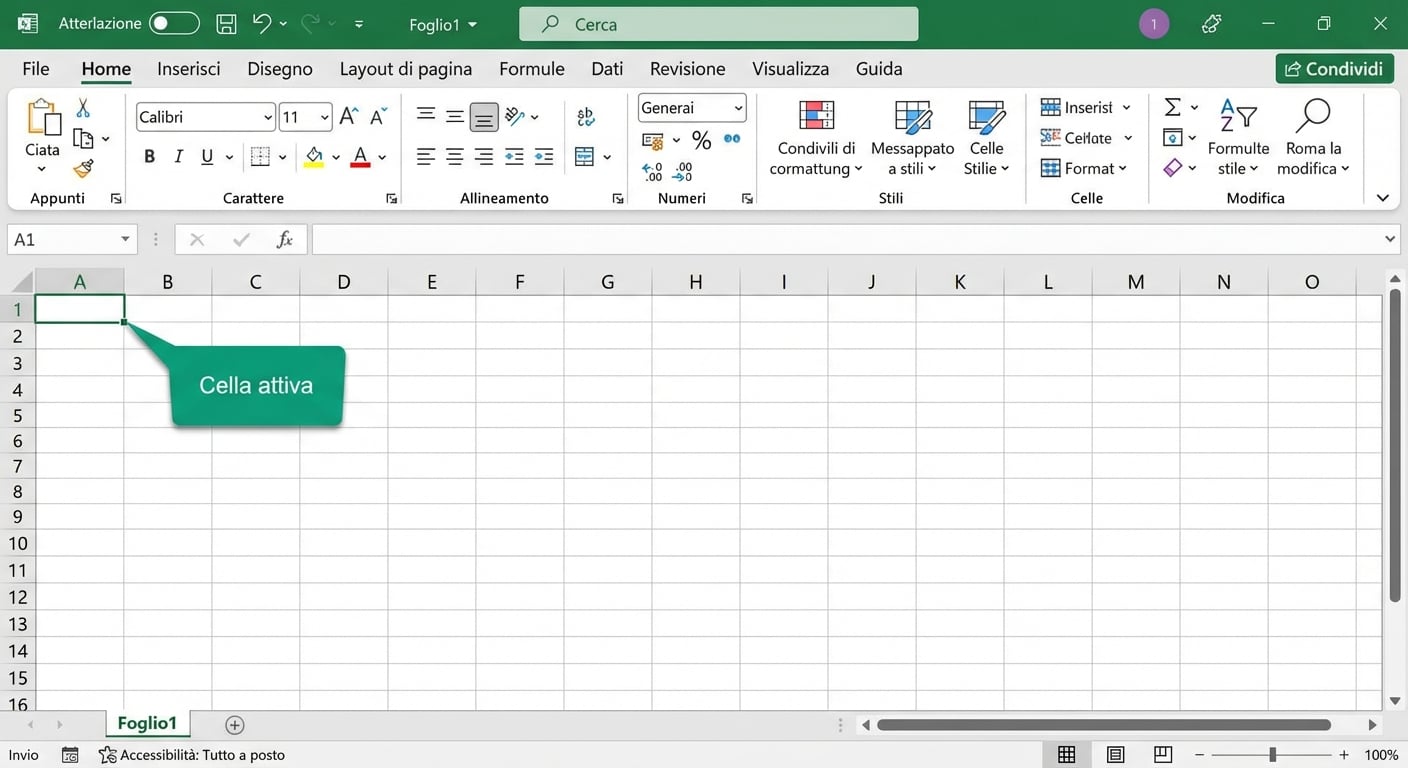The width and height of the screenshot is (1408, 768).
Task: Switch to page layout view in status bar
Action: pos(1116,755)
